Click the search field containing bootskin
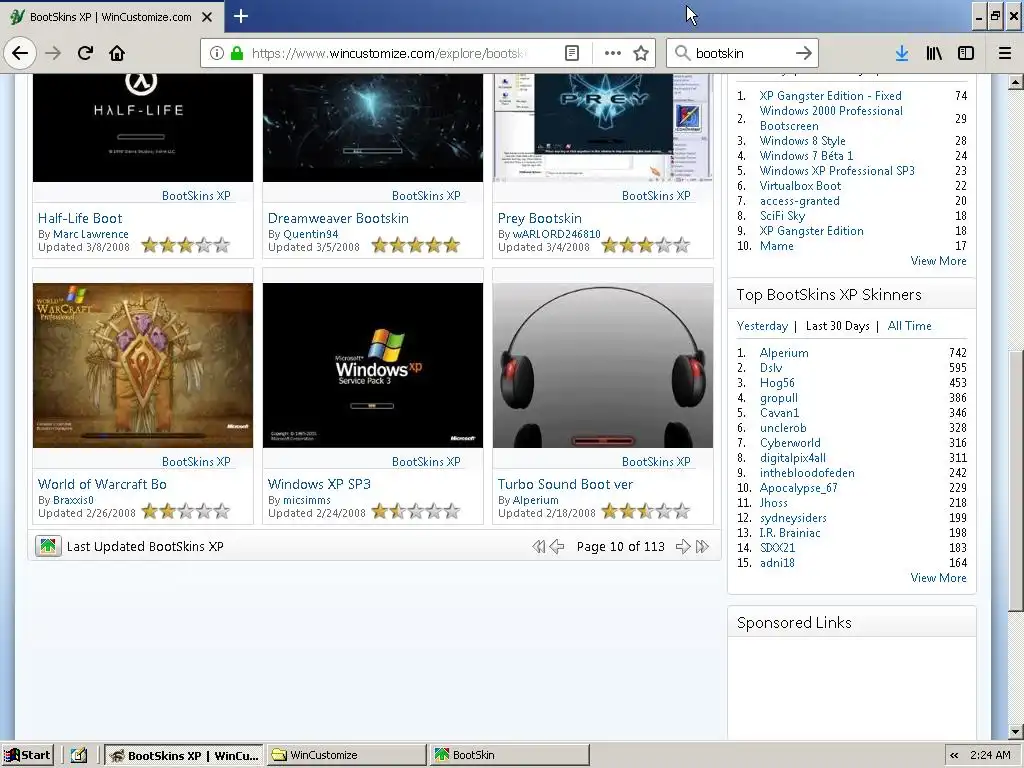 (x=741, y=54)
